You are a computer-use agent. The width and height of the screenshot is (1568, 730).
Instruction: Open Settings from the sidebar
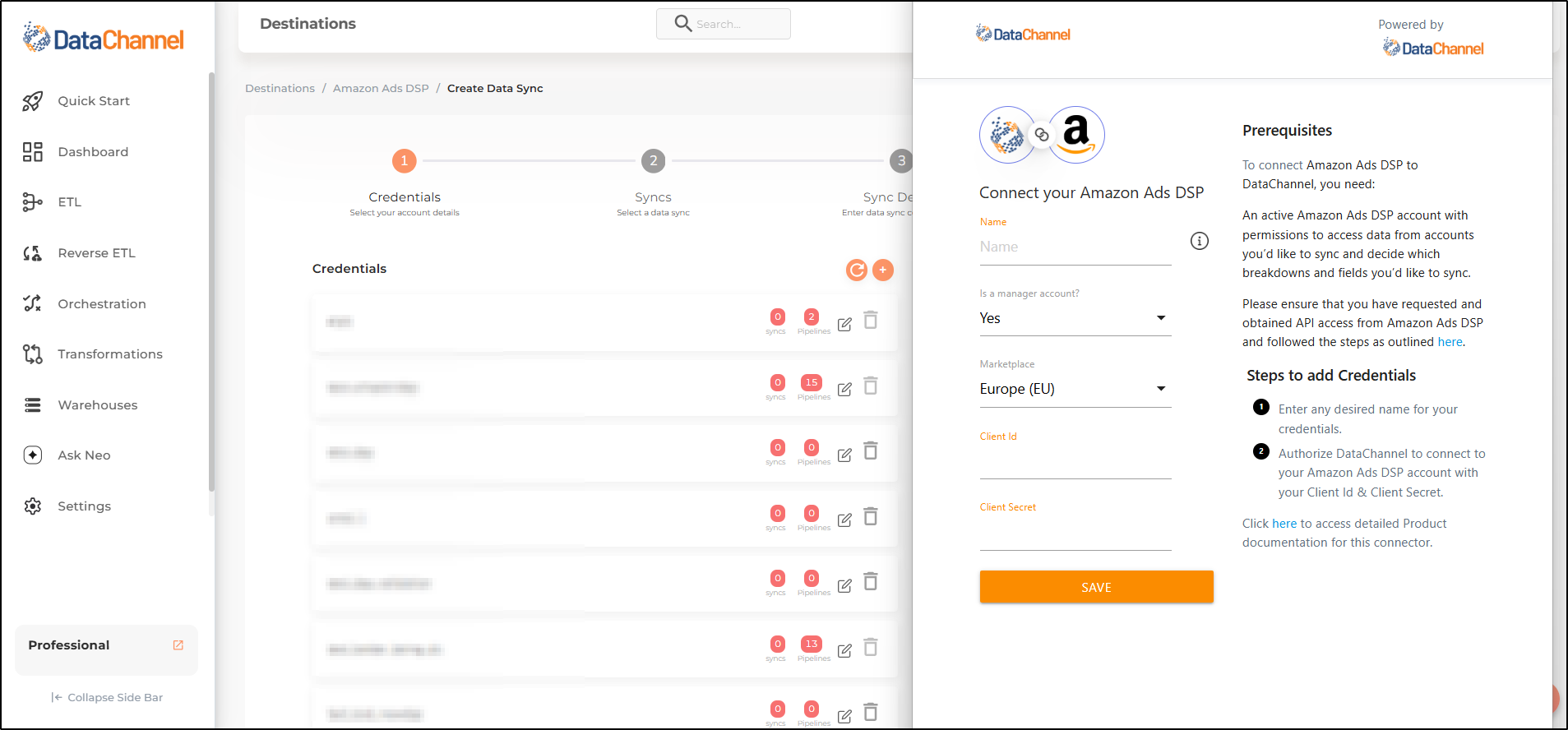coord(84,506)
